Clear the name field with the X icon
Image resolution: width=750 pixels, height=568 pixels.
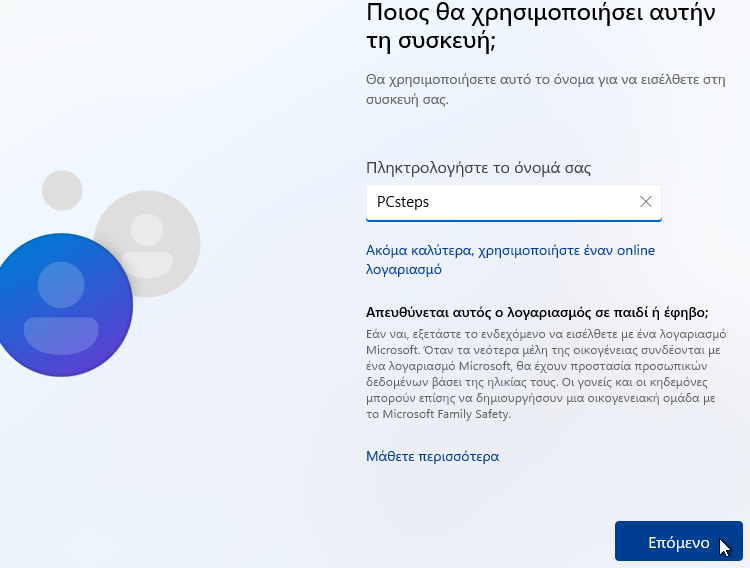646,202
